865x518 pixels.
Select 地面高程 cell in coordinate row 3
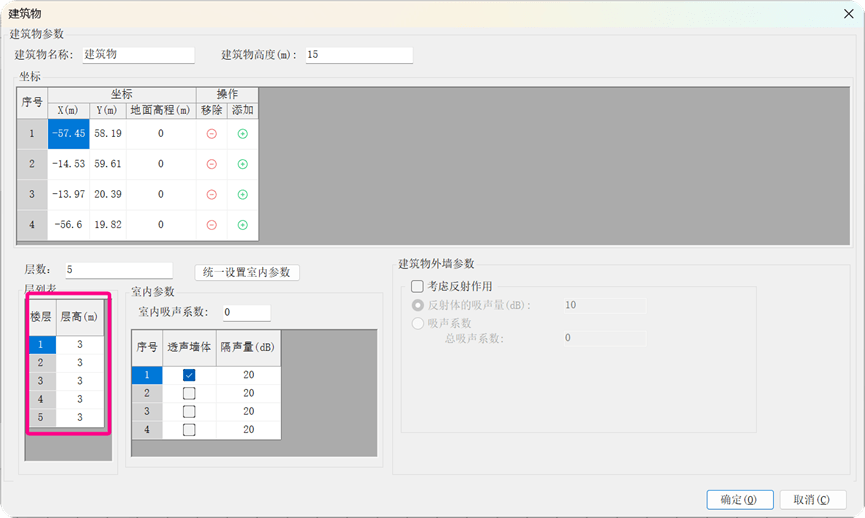click(x=161, y=194)
